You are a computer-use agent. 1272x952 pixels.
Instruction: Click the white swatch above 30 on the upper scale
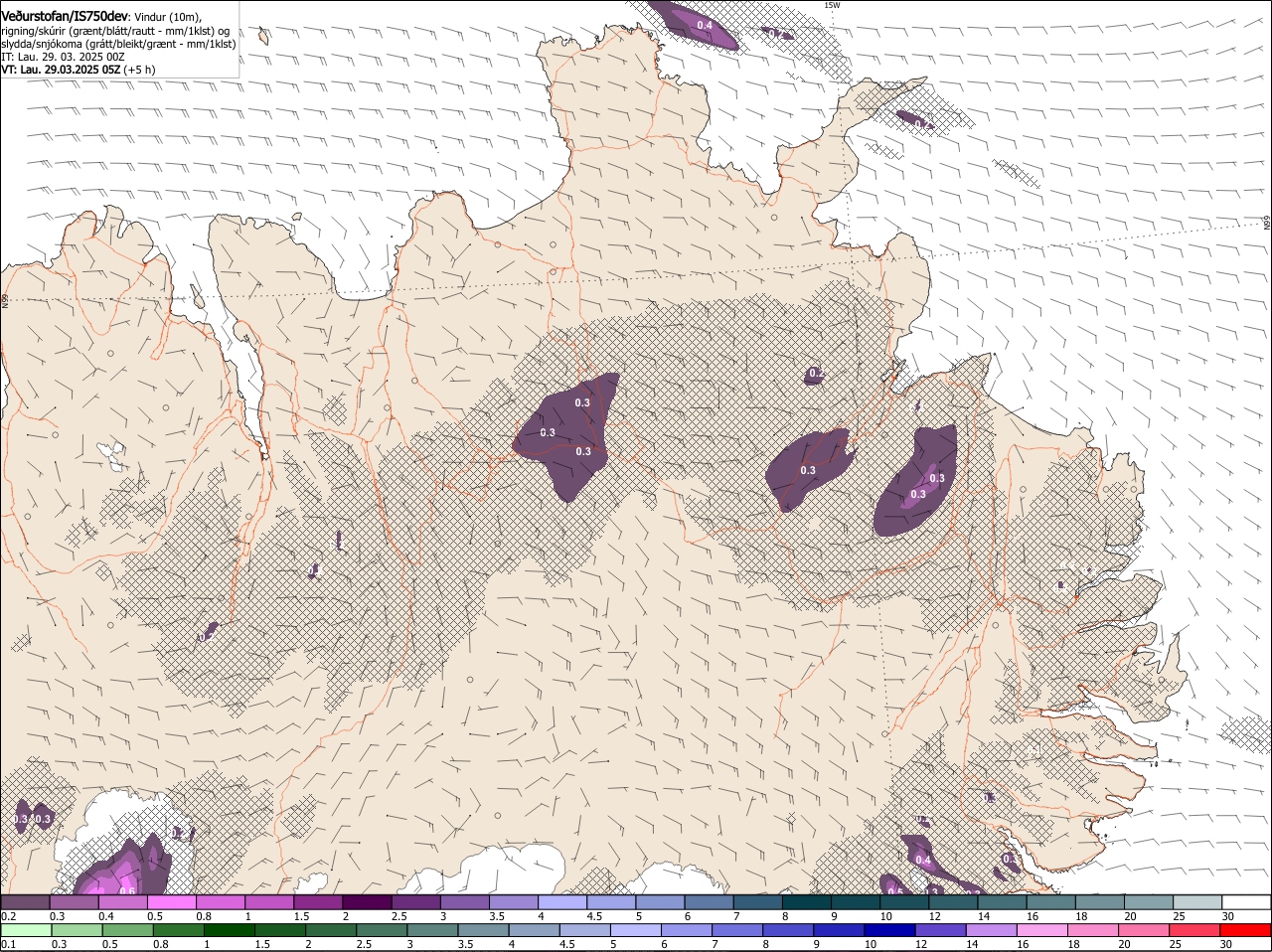tap(1247, 901)
